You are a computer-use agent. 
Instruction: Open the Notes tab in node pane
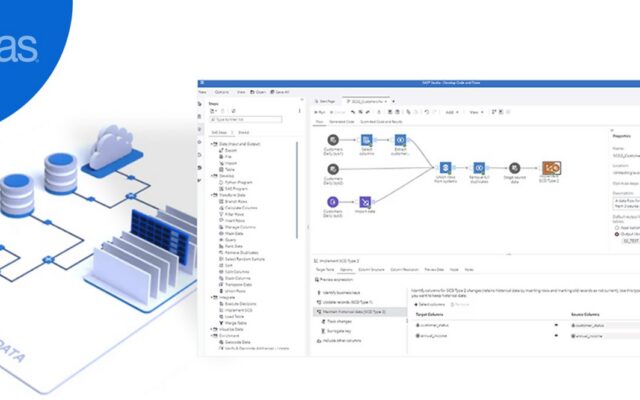(469, 270)
